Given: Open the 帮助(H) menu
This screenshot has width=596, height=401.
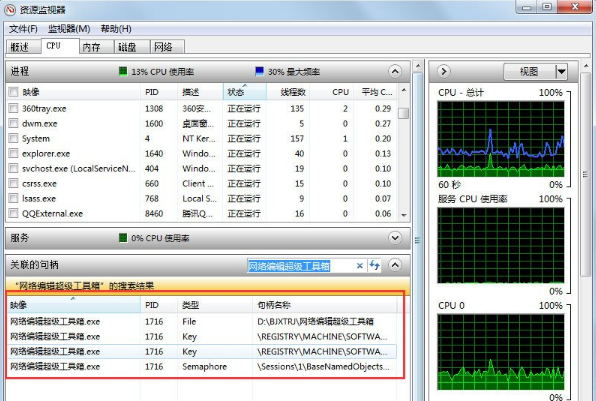Looking at the screenshot, I should (116, 29).
